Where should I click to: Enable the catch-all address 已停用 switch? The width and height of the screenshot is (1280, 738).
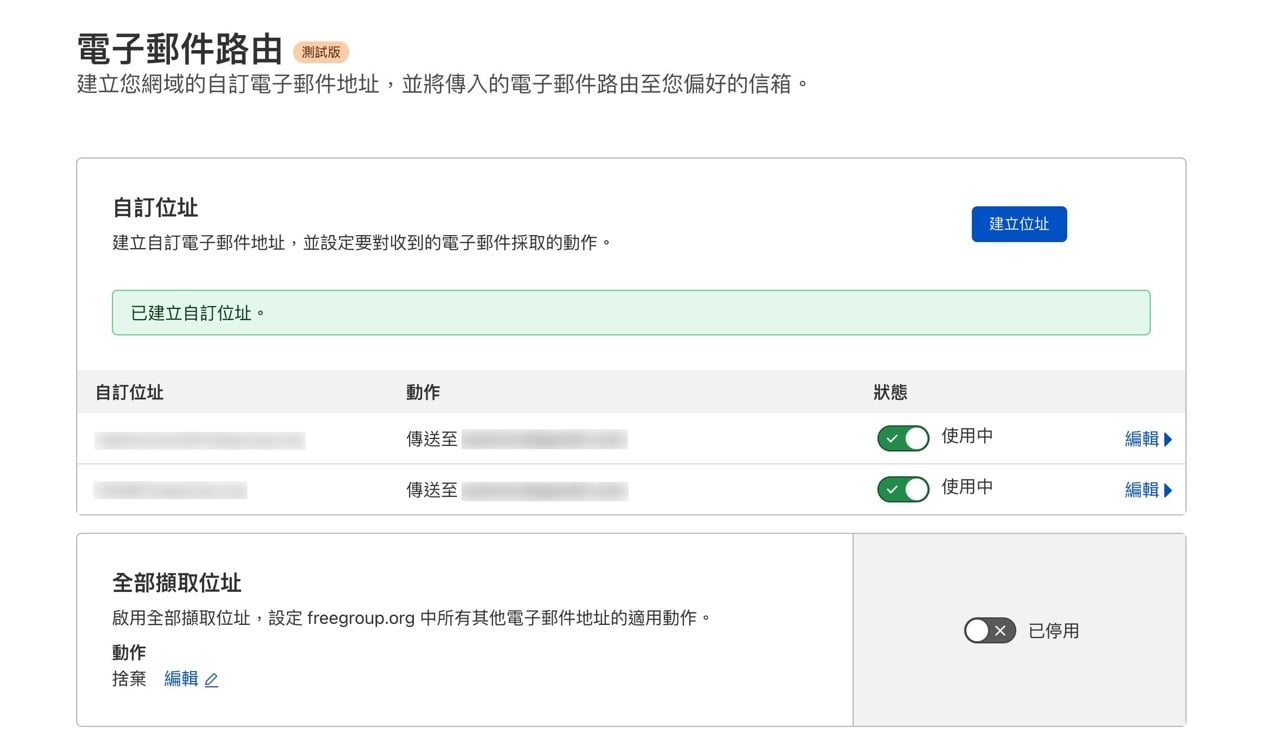pyautogui.click(x=990, y=630)
